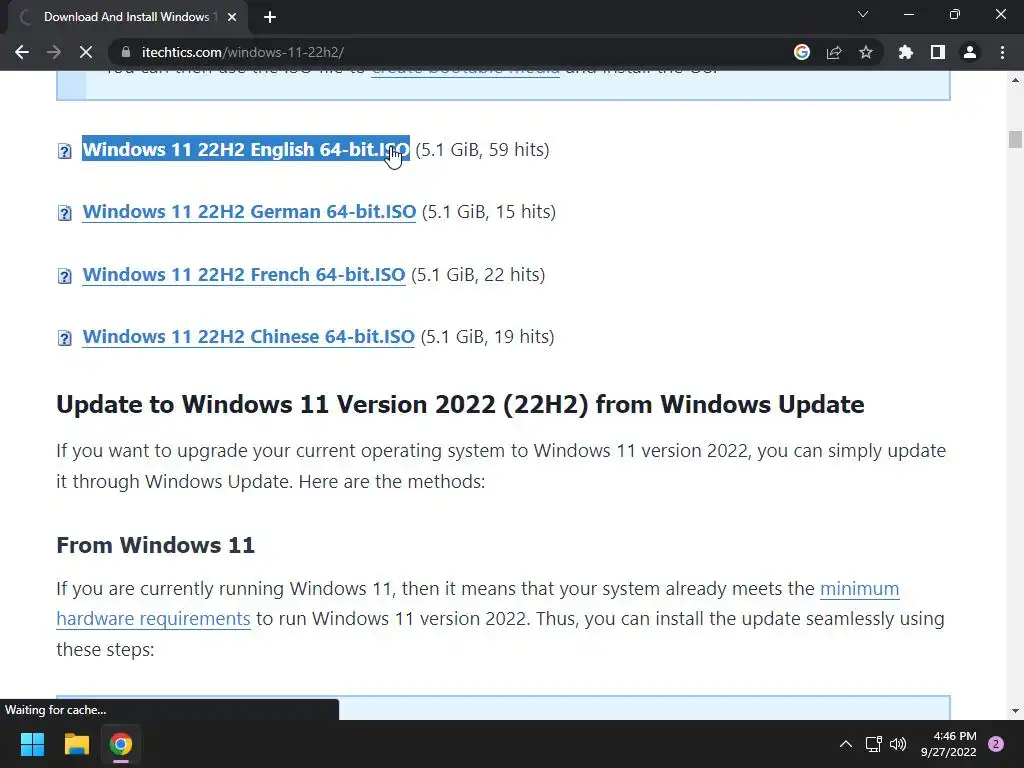Click the text (5.1 GiB, 15 hits)
Image resolution: width=1024 pixels, height=768 pixels.
489,212
